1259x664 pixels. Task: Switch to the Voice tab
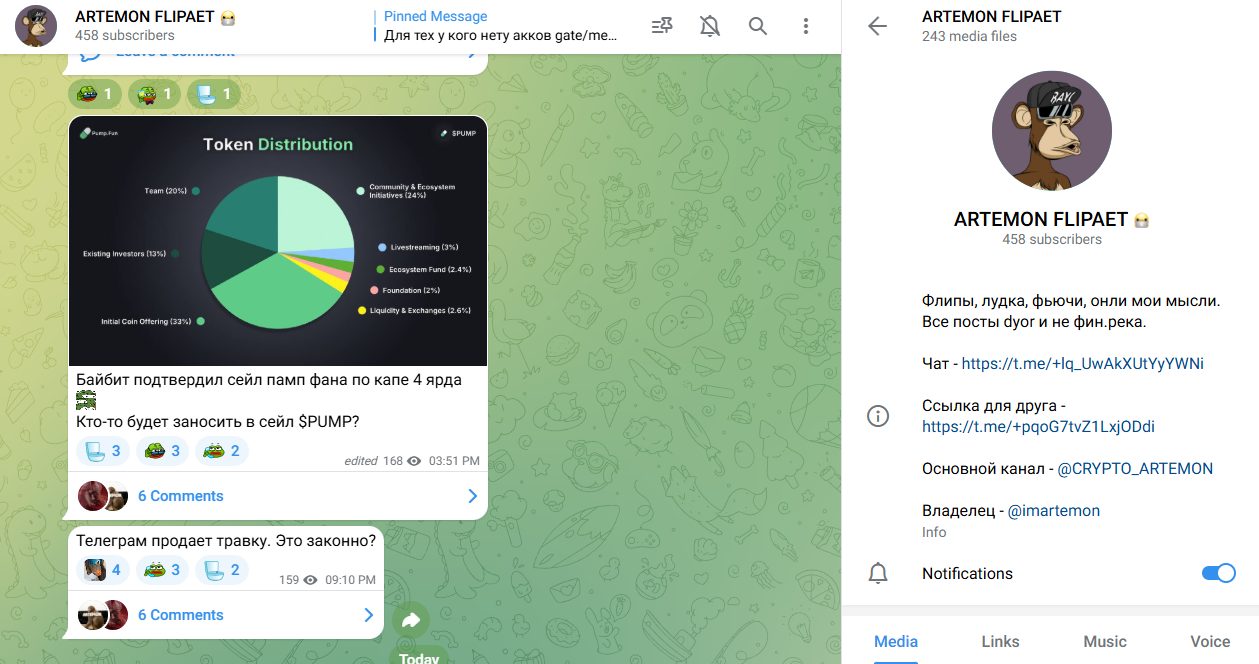1210,641
